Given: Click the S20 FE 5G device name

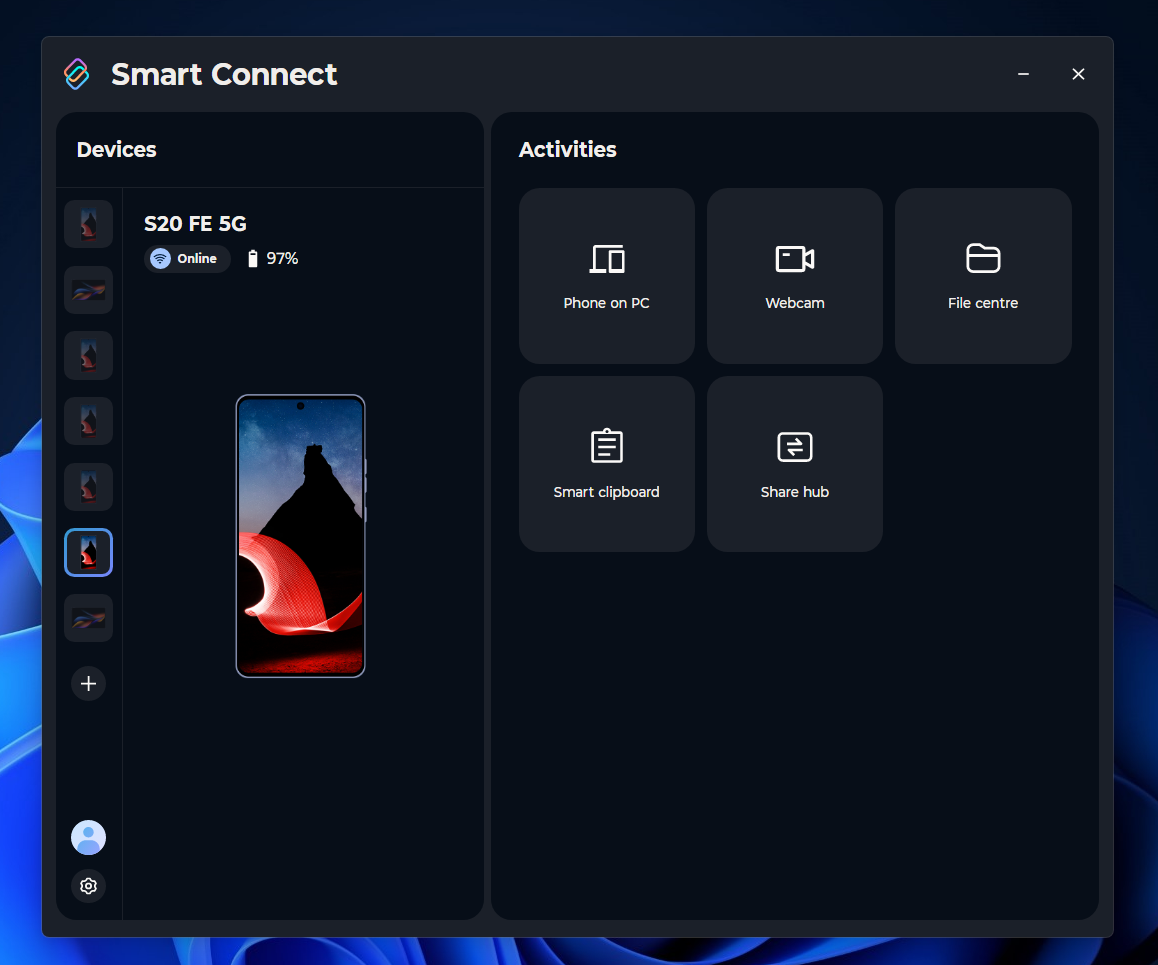Looking at the screenshot, I should (195, 224).
